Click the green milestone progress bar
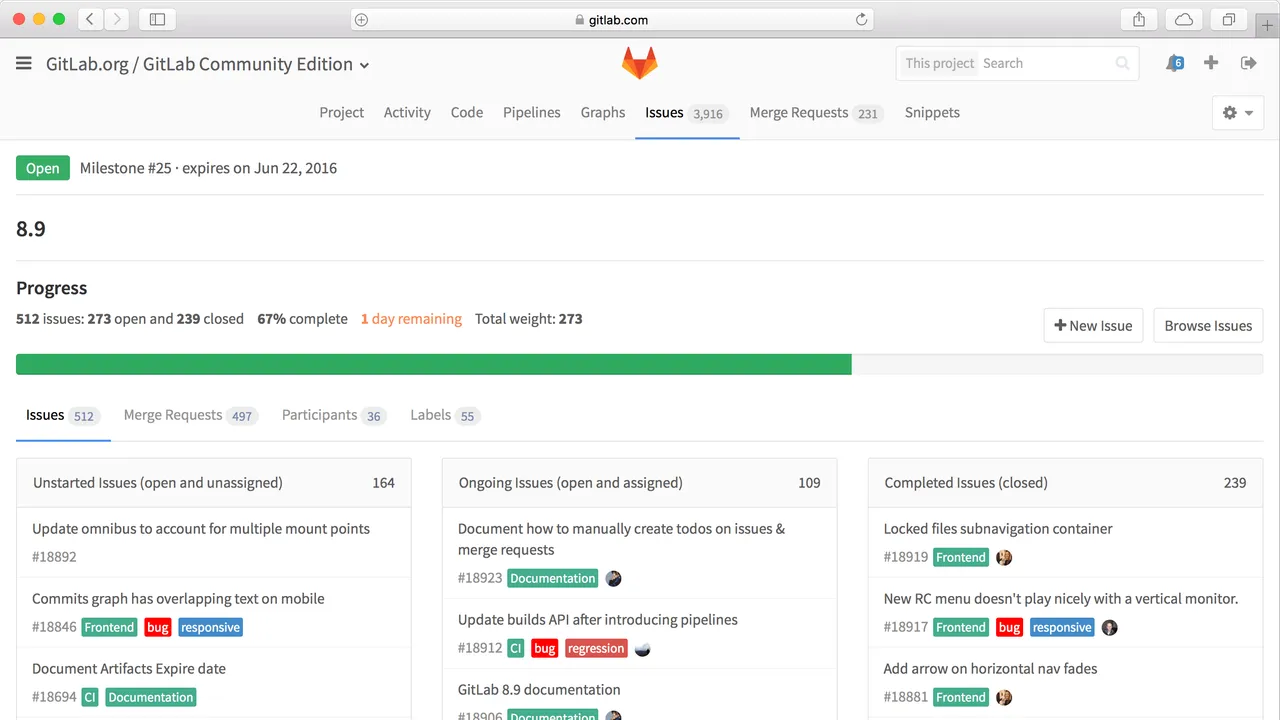1280x720 pixels. tap(434, 364)
